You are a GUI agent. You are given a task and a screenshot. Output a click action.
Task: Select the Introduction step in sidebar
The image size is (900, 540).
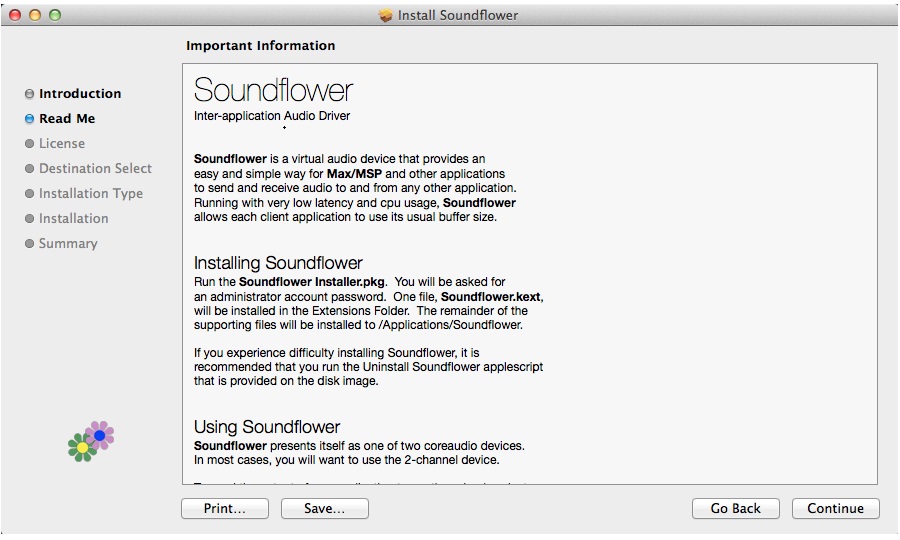(x=80, y=94)
